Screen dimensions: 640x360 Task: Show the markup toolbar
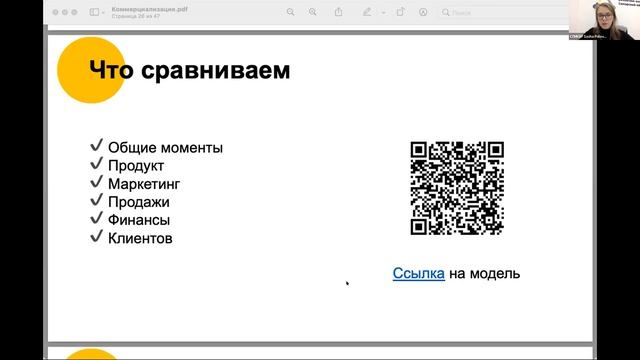tap(423, 12)
